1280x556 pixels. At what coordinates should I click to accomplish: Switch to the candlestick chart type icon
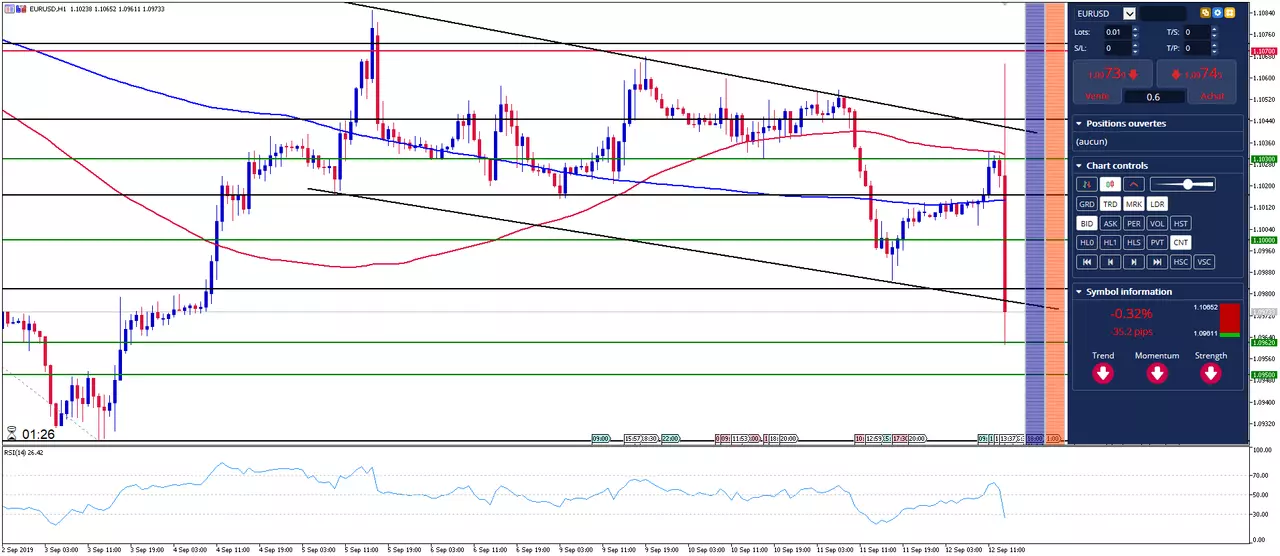coord(1110,184)
